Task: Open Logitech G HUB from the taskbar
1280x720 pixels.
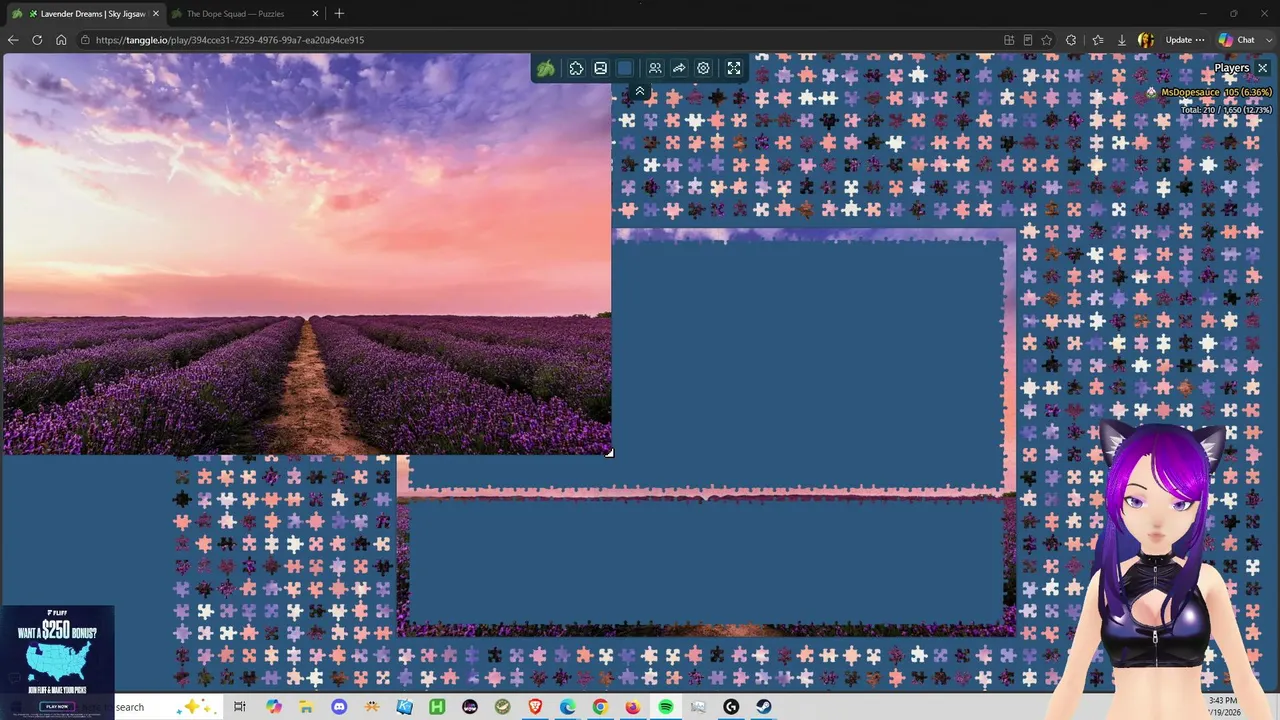Action: pos(731,707)
